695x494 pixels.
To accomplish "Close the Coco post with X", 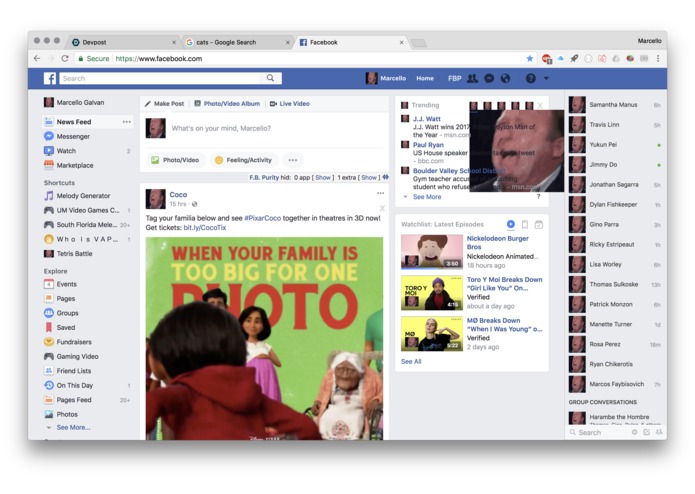I will tap(382, 208).
